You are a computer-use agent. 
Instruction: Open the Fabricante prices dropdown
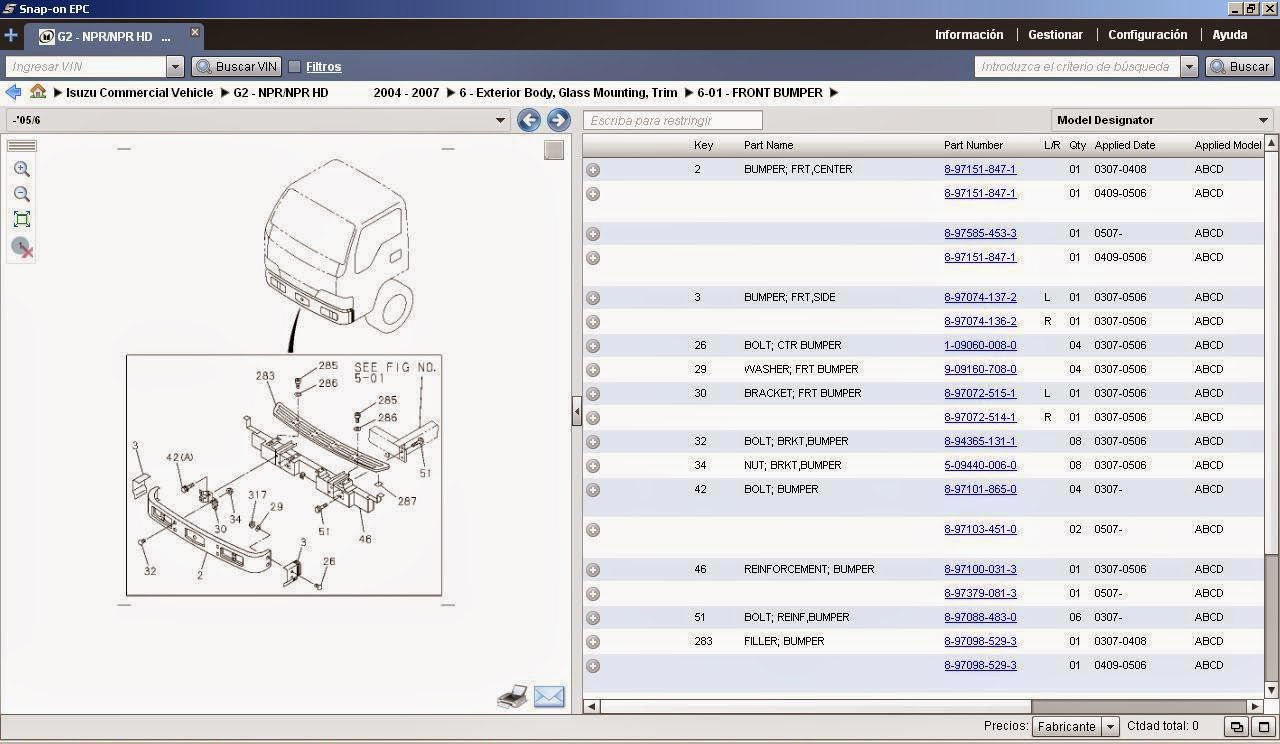tap(1075, 726)
